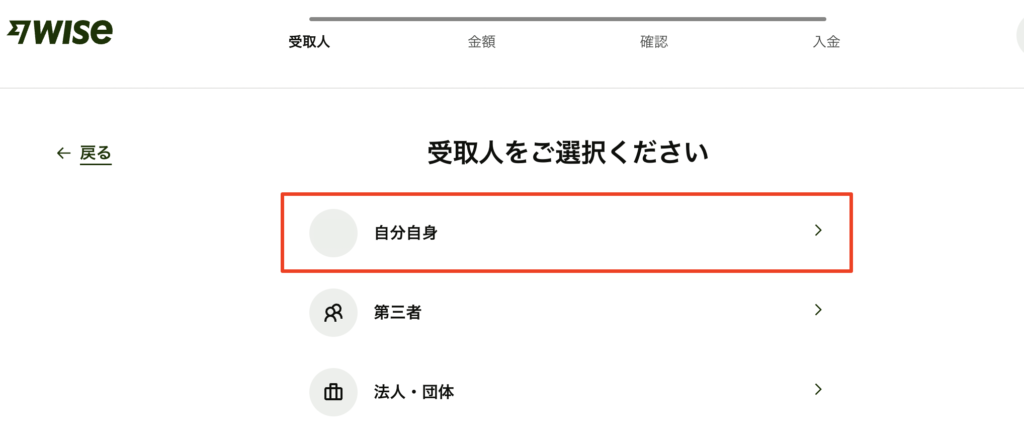Viewport: 1024px width, 432px height.
Task: Choose 自分自身 as the recipient
Action: 567,232
